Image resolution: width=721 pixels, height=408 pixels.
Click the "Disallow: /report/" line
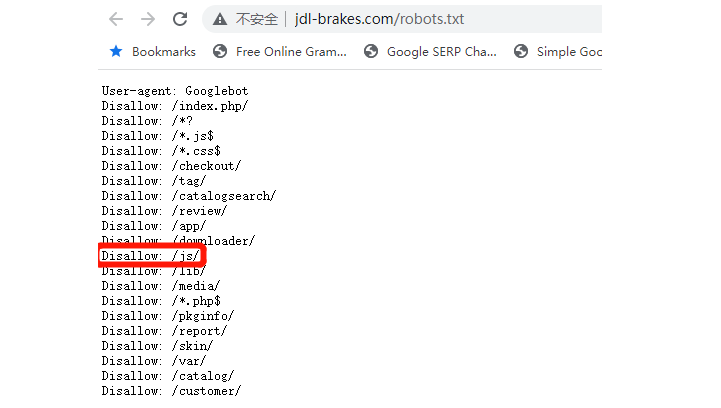pyautogui.click(x=165, y=331)
